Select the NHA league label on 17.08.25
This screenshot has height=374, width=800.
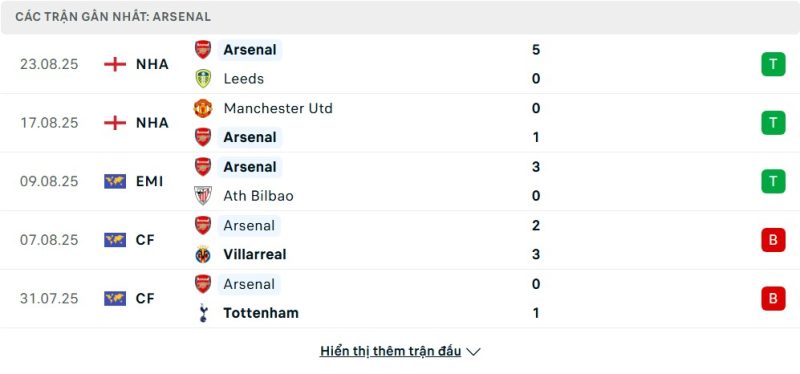[x=152, y=123]
